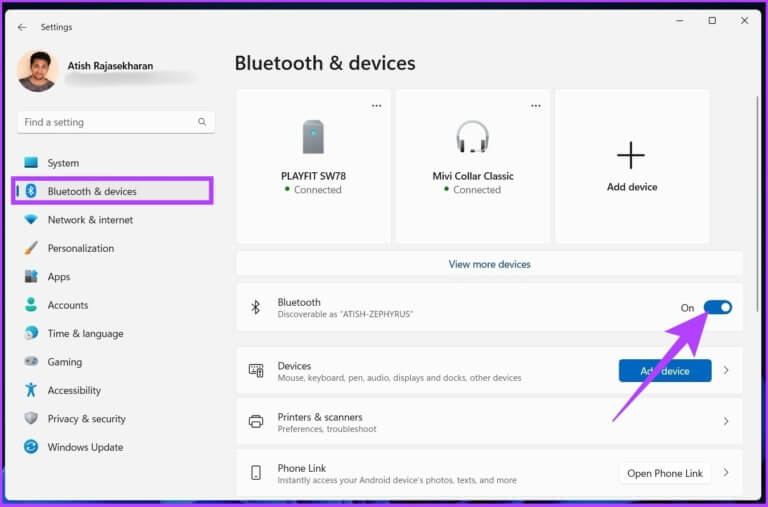The image size is (768, 507).
Task: Click the Accounts person icon
Action: pyautogui.click(x=31, y=305)
